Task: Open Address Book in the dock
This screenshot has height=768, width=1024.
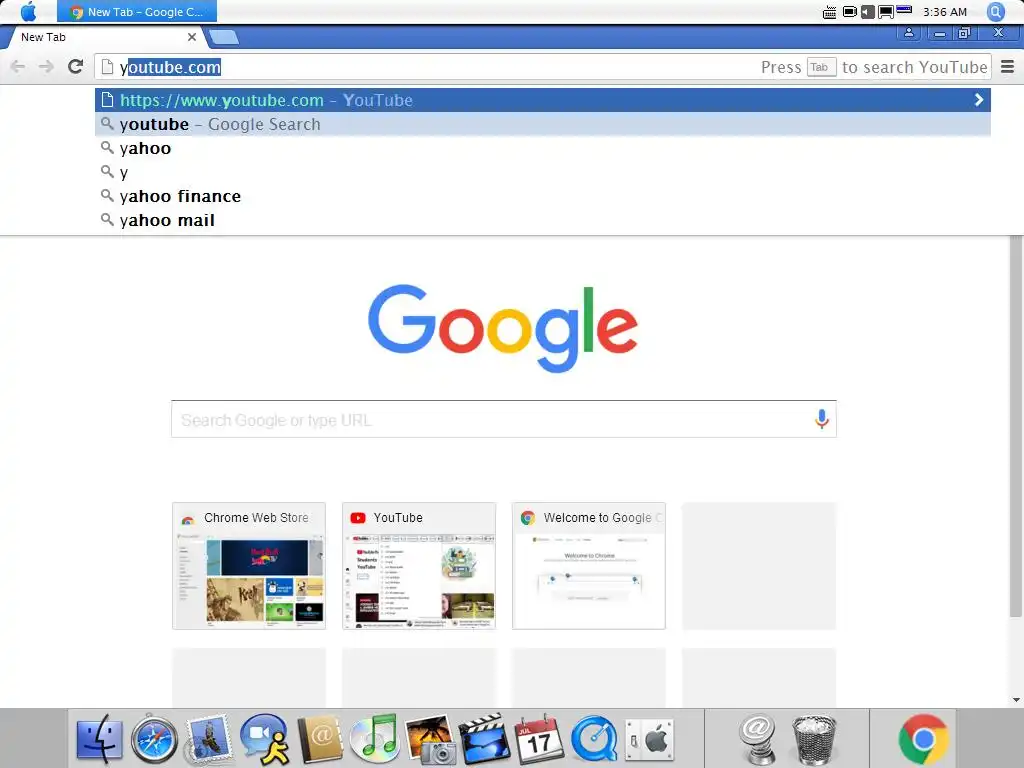Action: 320,740
